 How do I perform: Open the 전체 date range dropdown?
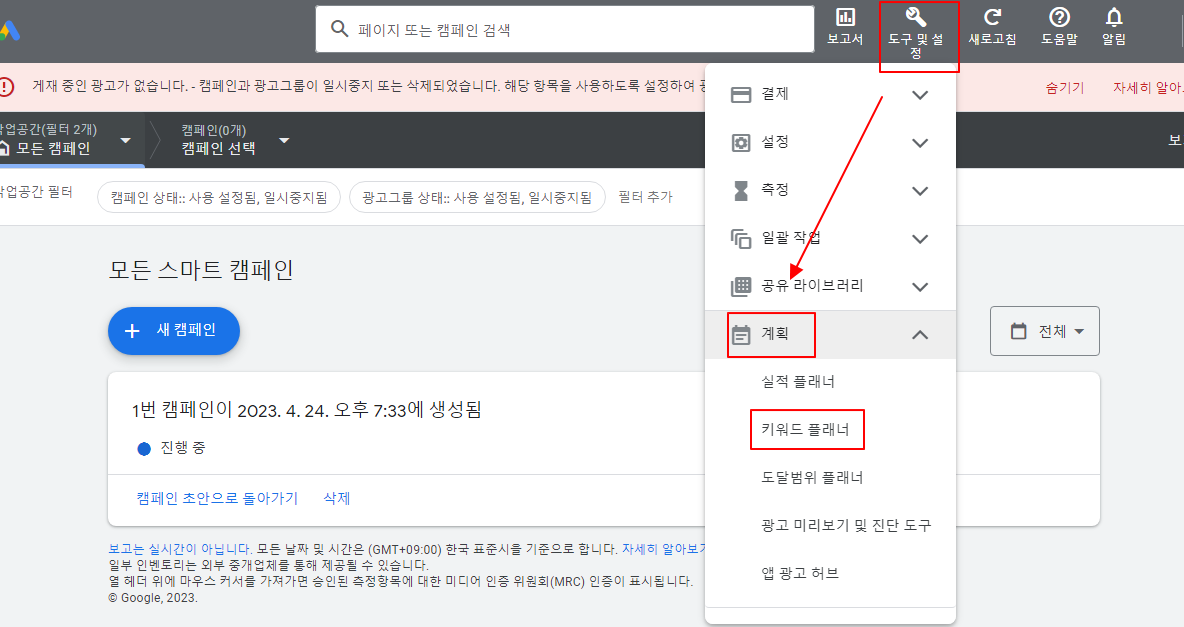(x=1045, y=331)
